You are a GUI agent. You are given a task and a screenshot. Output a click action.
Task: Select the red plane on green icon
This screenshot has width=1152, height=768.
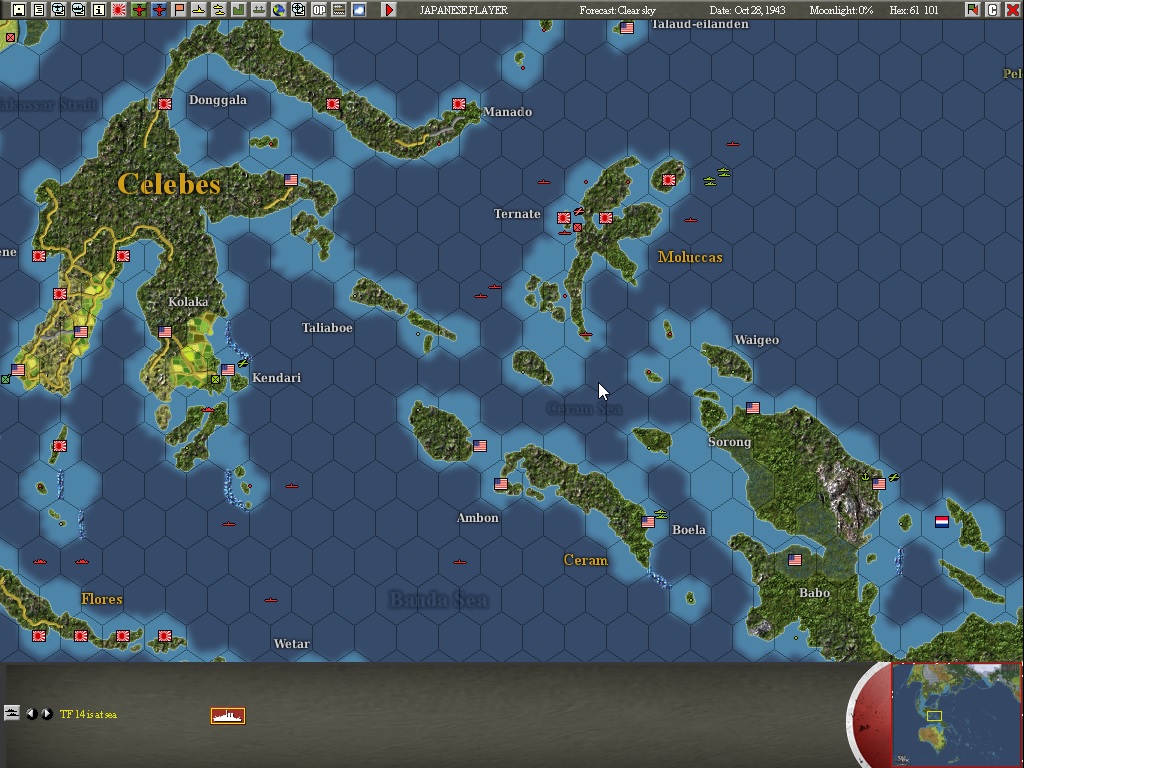coord(138,10)
